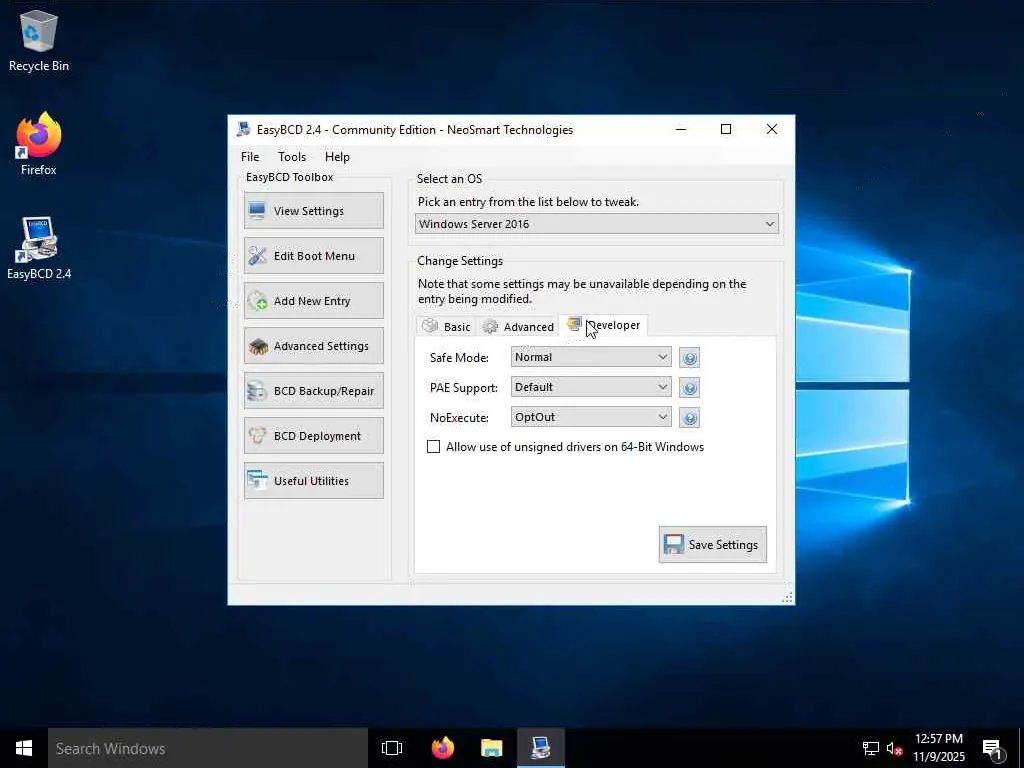Open the BCD Deployment page
Viewport: 1024px width, 768px height.
(x=313, y=436)
